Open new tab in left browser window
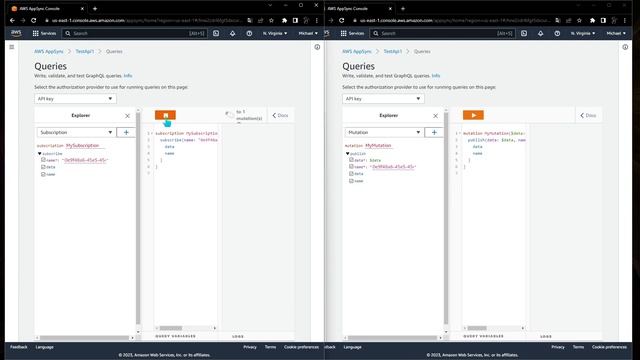The height and width of the screenshot is (360, 640). coord(95,9)
